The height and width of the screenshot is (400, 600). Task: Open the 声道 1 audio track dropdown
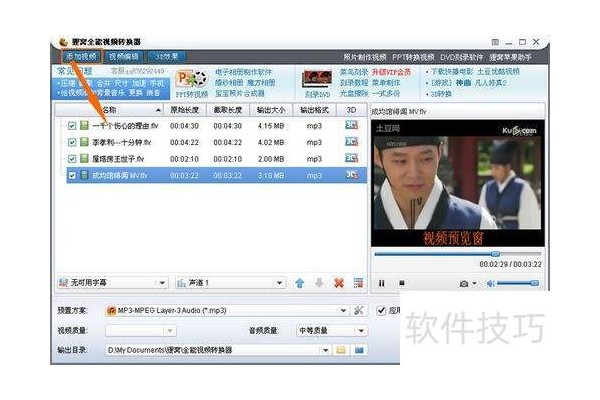point(230,283)
